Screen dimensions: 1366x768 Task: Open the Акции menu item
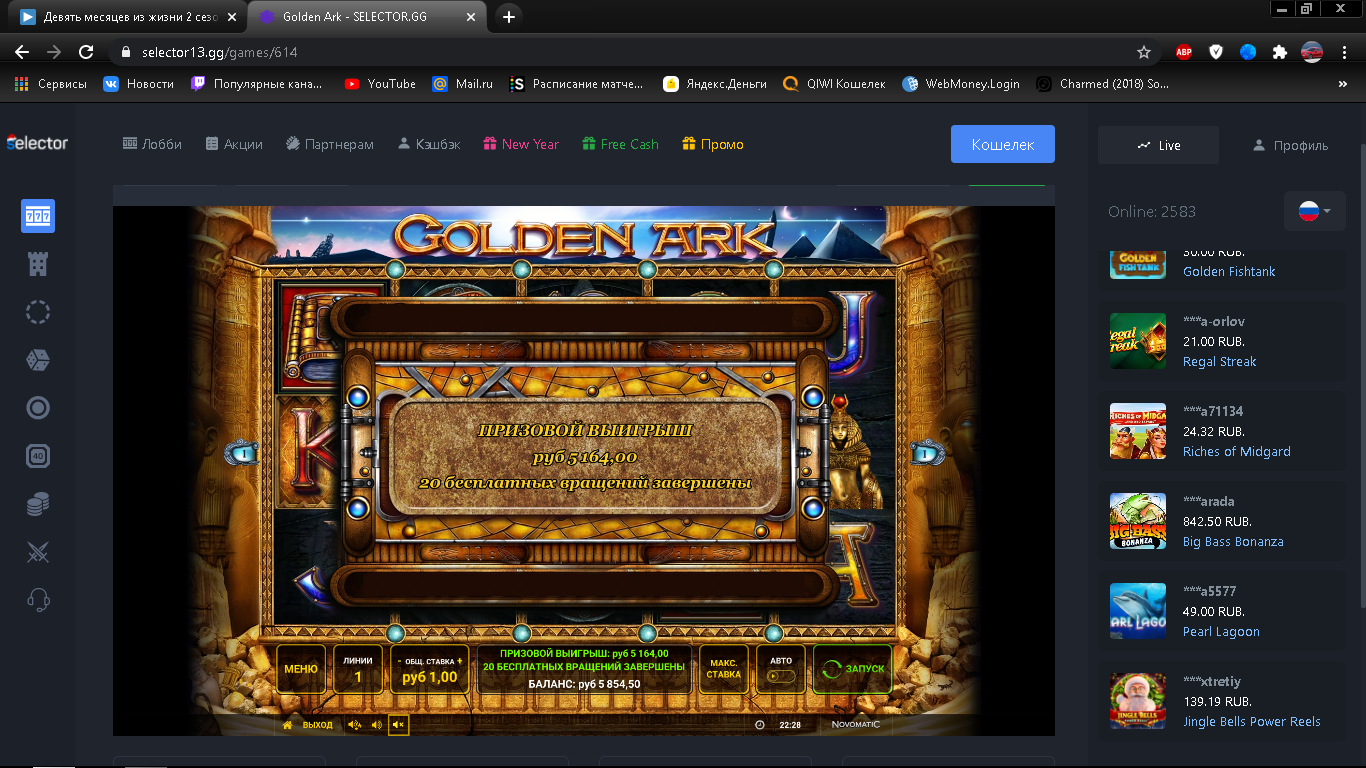coord(234,144)
